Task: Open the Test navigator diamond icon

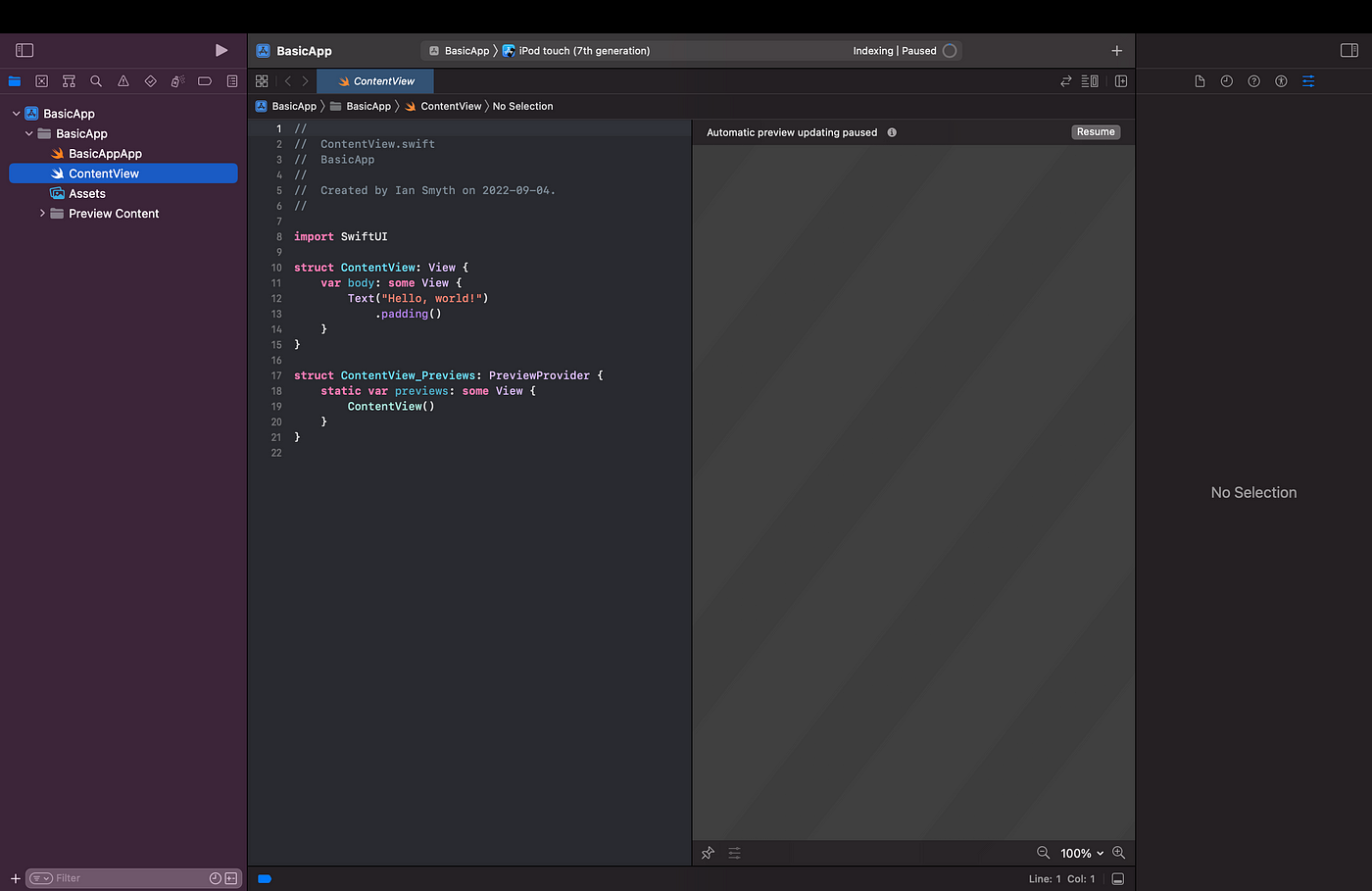Action: pyautogui.click(x=150, y=81)
